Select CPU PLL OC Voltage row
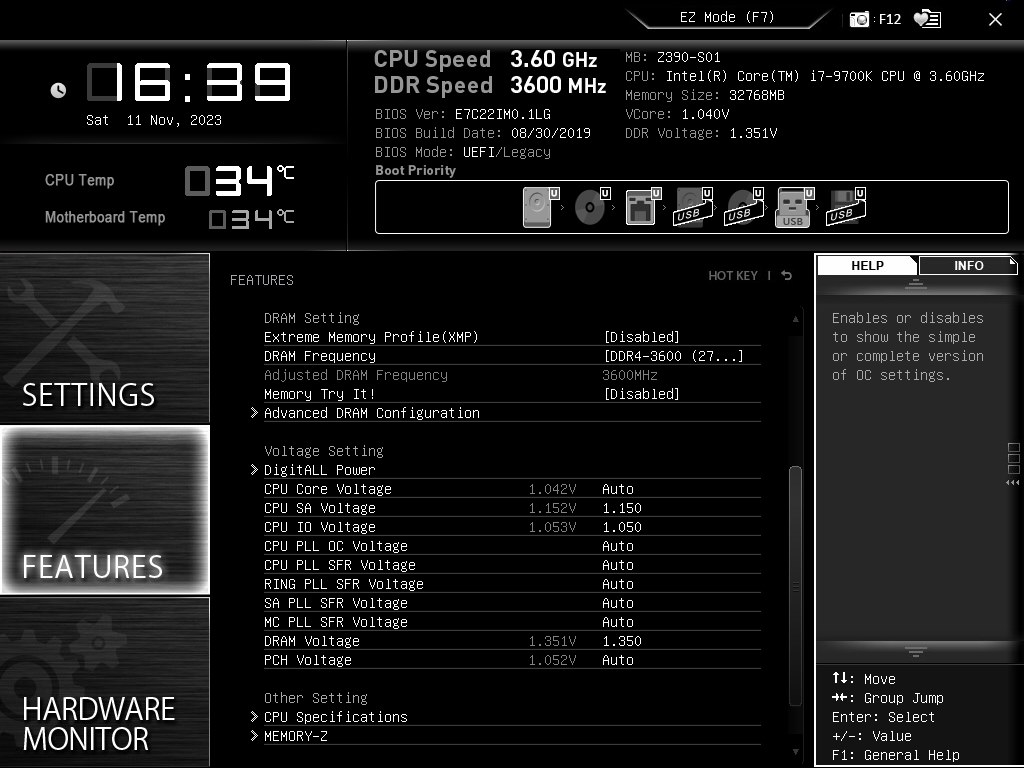The width and height of the screenshot is (1024, 768). tap(512, 546)
